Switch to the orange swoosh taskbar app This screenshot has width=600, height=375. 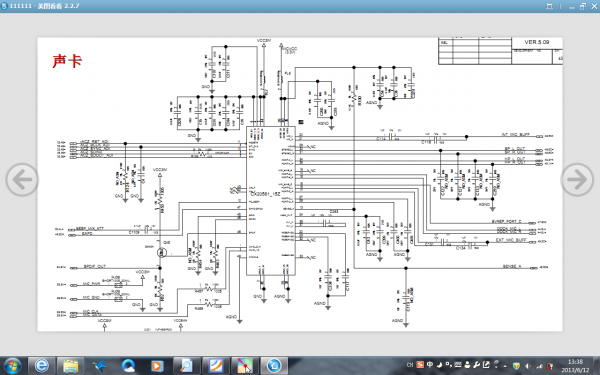click(215, 366)
